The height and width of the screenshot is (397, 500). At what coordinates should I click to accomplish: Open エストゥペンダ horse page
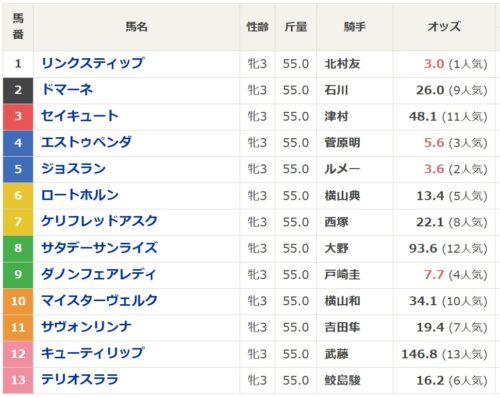(x=86, y=142)
